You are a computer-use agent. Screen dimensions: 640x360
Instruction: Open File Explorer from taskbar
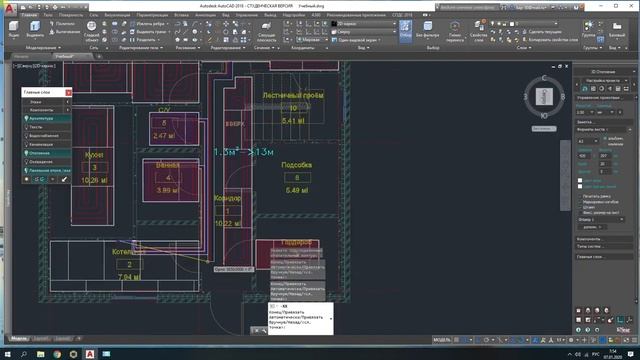[x=40, y=354]
